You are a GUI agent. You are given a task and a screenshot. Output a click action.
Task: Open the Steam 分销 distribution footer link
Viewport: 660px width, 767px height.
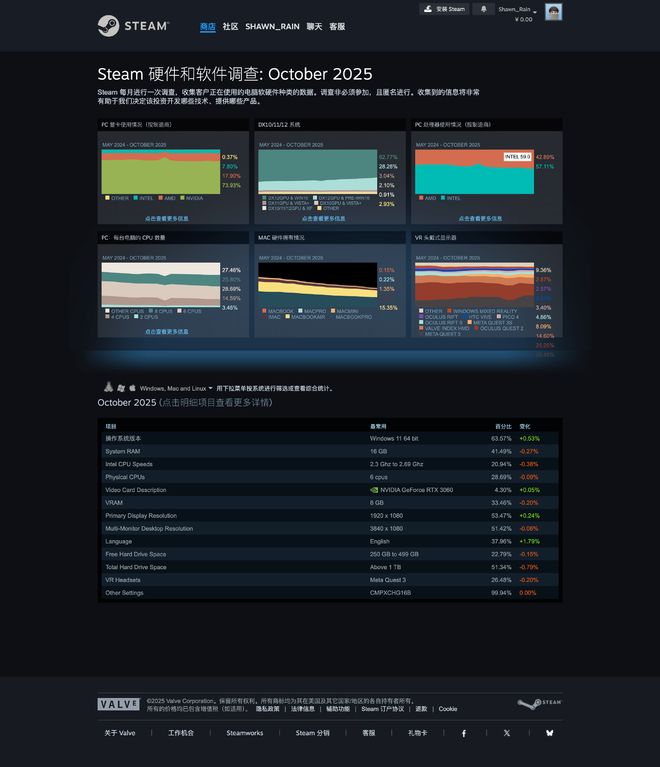pos(312,733)
